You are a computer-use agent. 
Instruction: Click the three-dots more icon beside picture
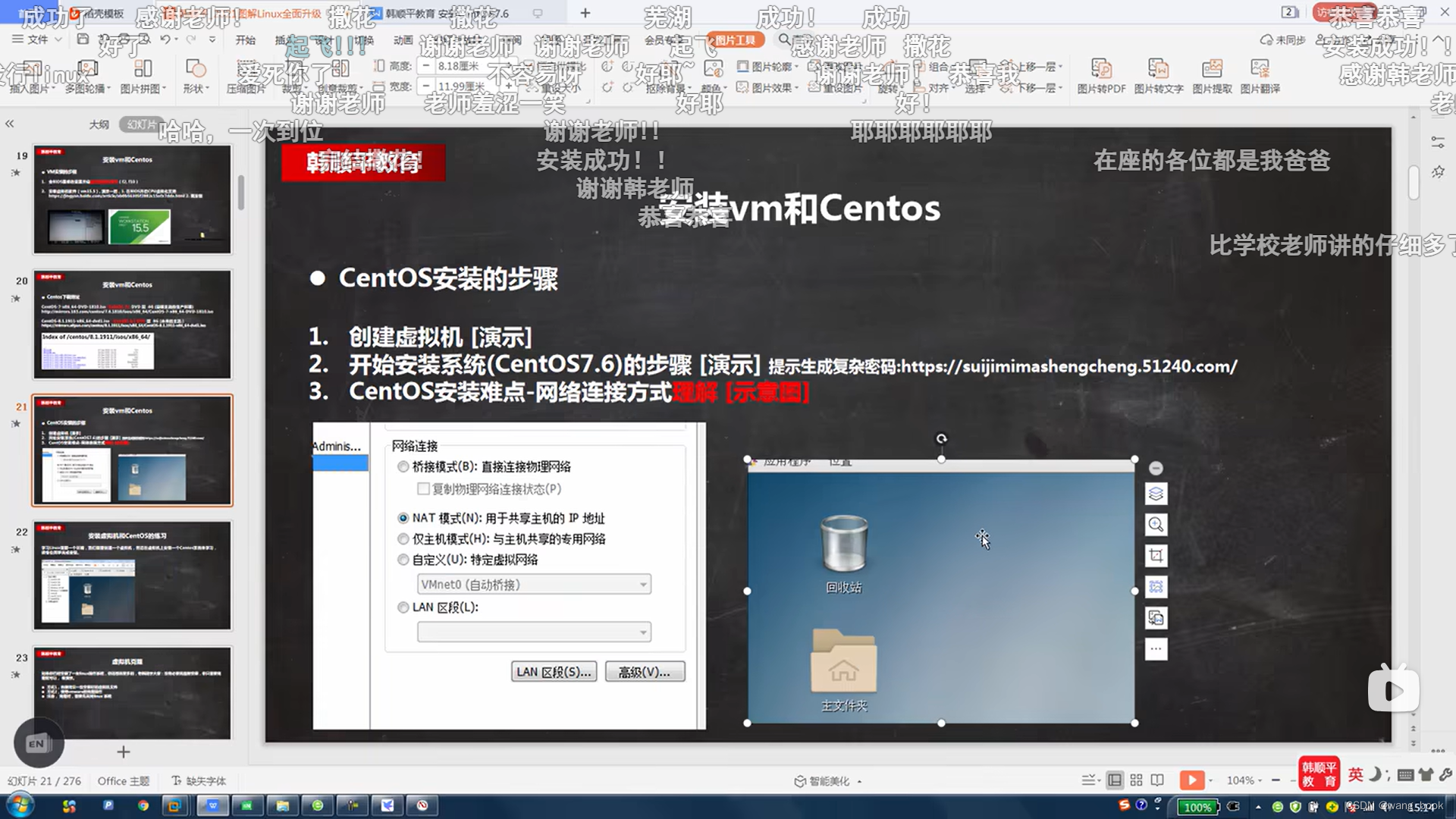[x=1156, y=649]
